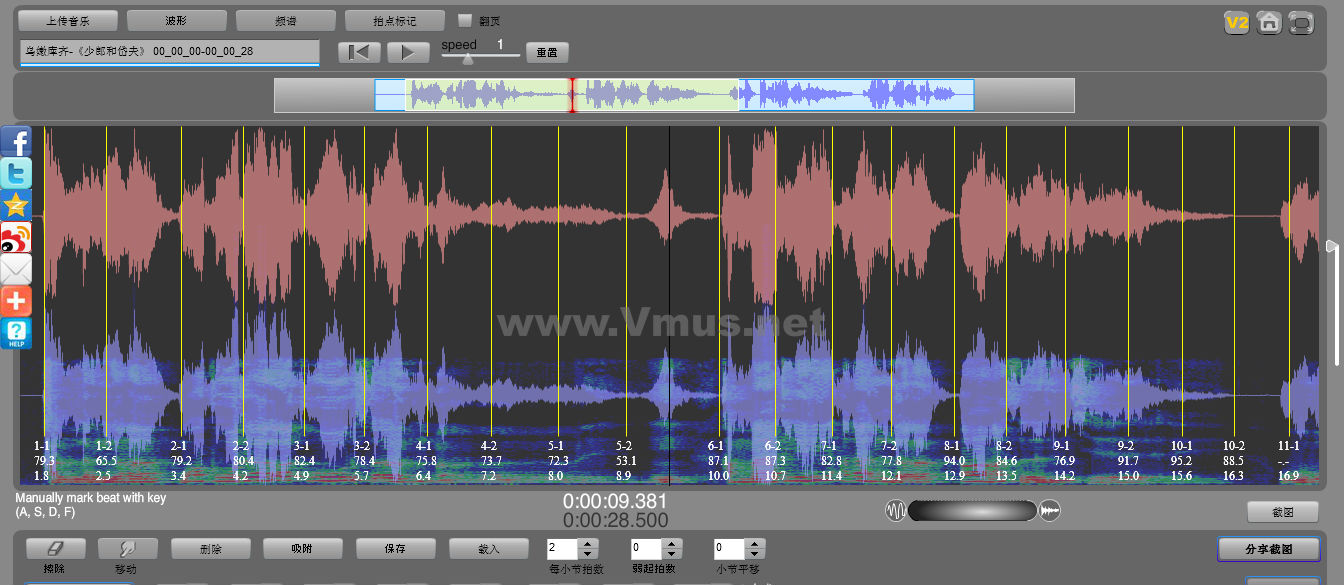Increase 每小节拍数 beats-per-bar value
1344x585 pixels.
(x=588, y=544)
